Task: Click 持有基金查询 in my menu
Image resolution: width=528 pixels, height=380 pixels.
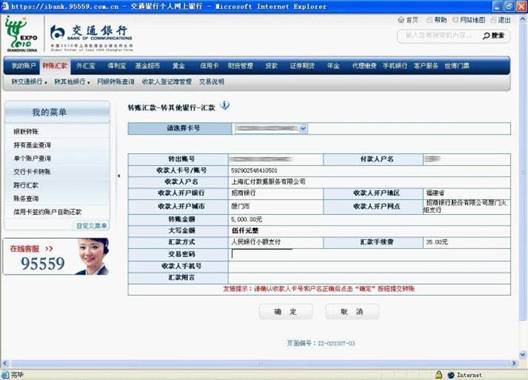Action: (x=32, y=145)
